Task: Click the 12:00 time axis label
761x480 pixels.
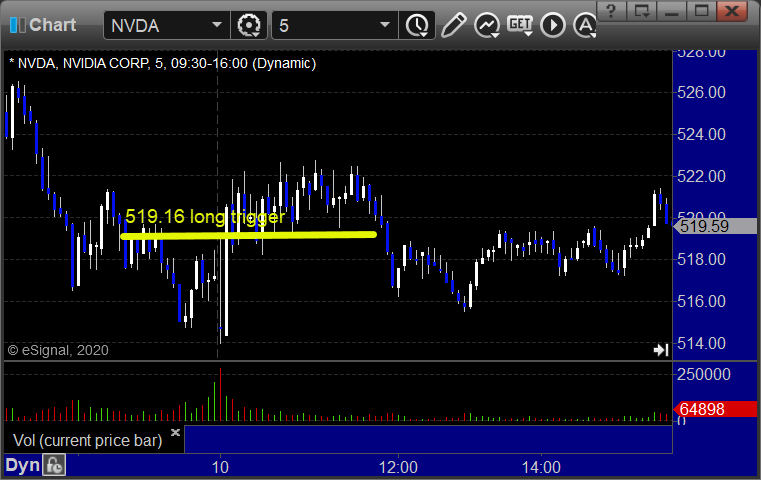Action: (x=398, y=467)
